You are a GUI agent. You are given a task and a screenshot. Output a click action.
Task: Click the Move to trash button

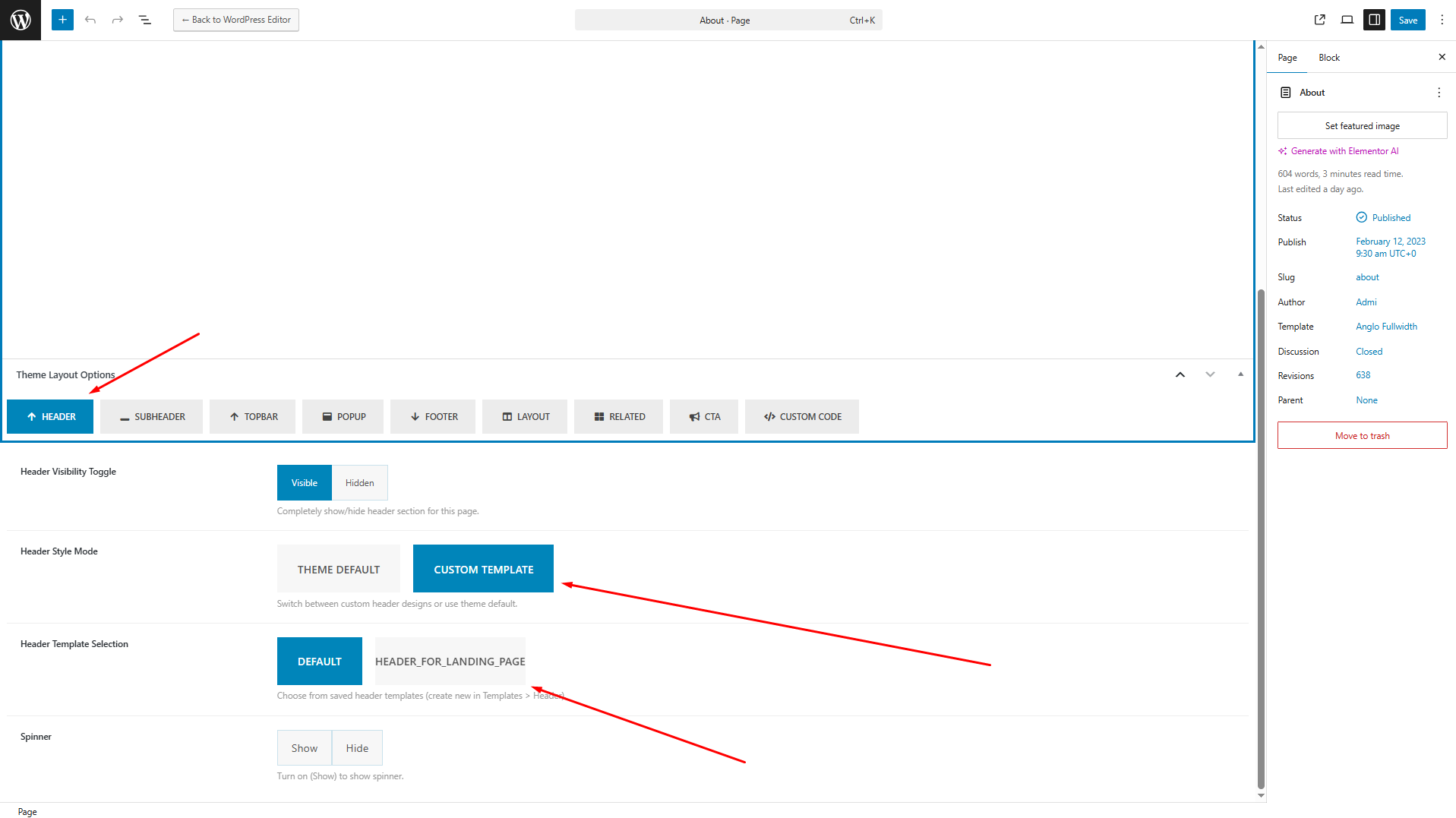1362,436
